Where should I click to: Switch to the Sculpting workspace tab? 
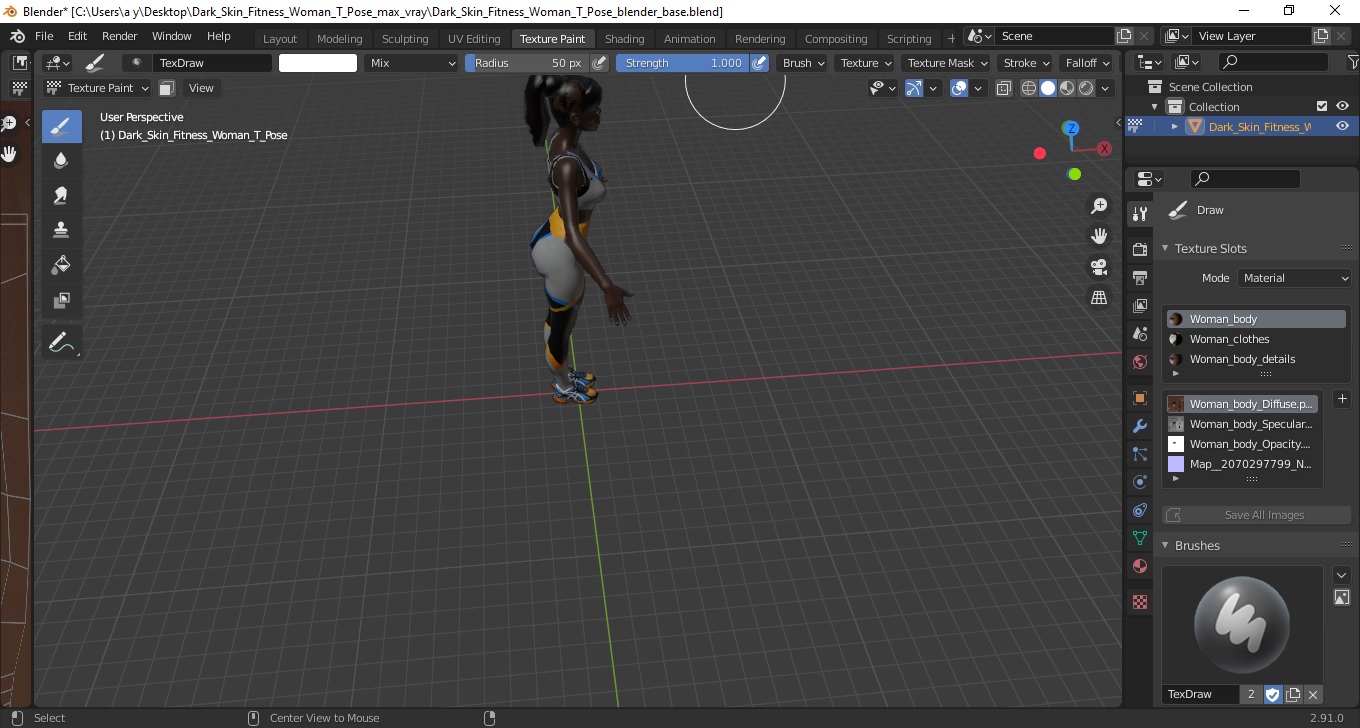tap(405, 39)
